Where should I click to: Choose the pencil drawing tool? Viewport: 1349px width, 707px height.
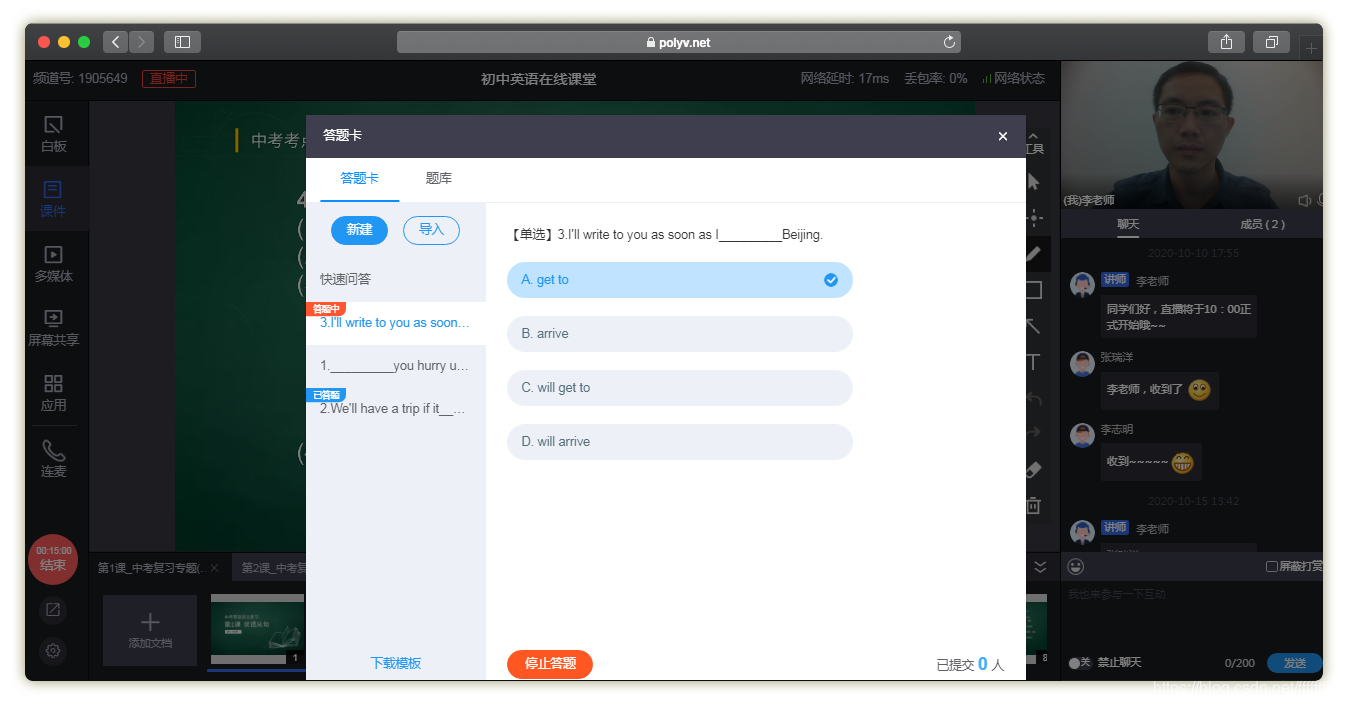(1034, 254)
